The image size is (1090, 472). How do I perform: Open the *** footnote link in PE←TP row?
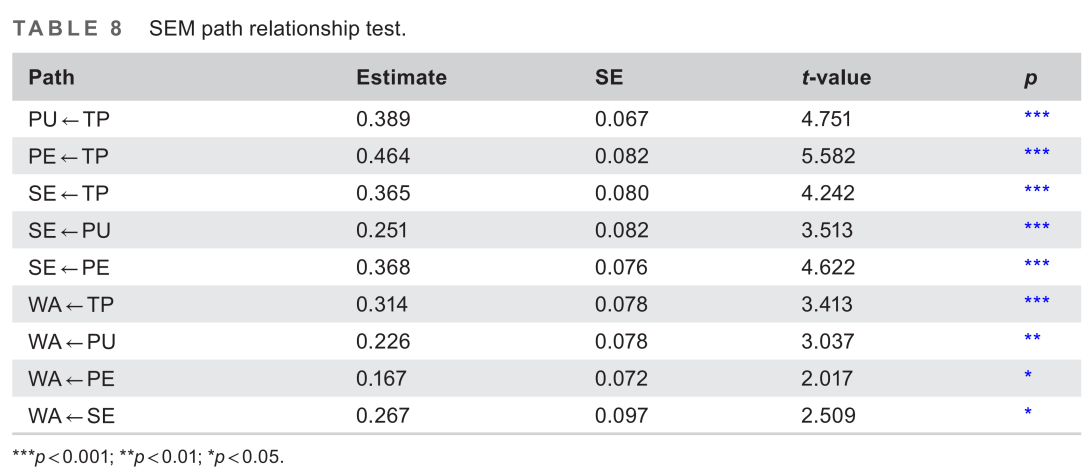1036,154
